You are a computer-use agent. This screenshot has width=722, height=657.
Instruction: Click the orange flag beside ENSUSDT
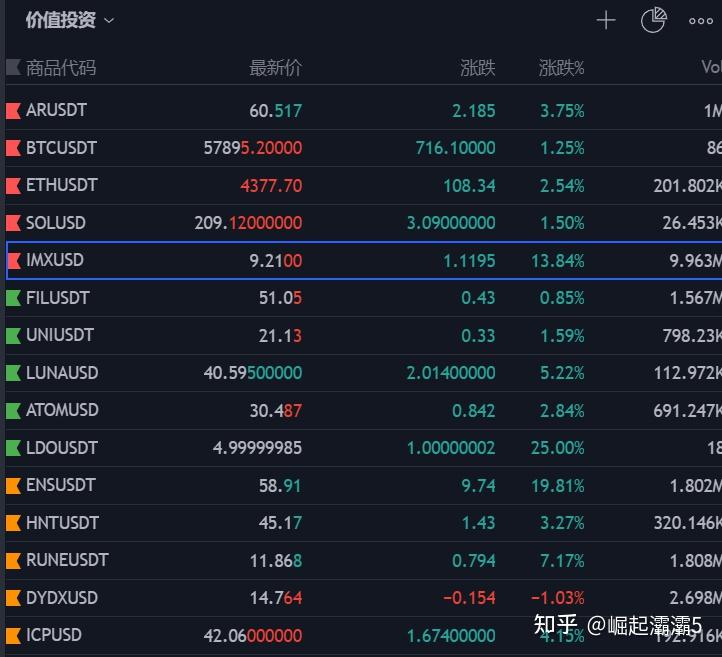[13, 485]
